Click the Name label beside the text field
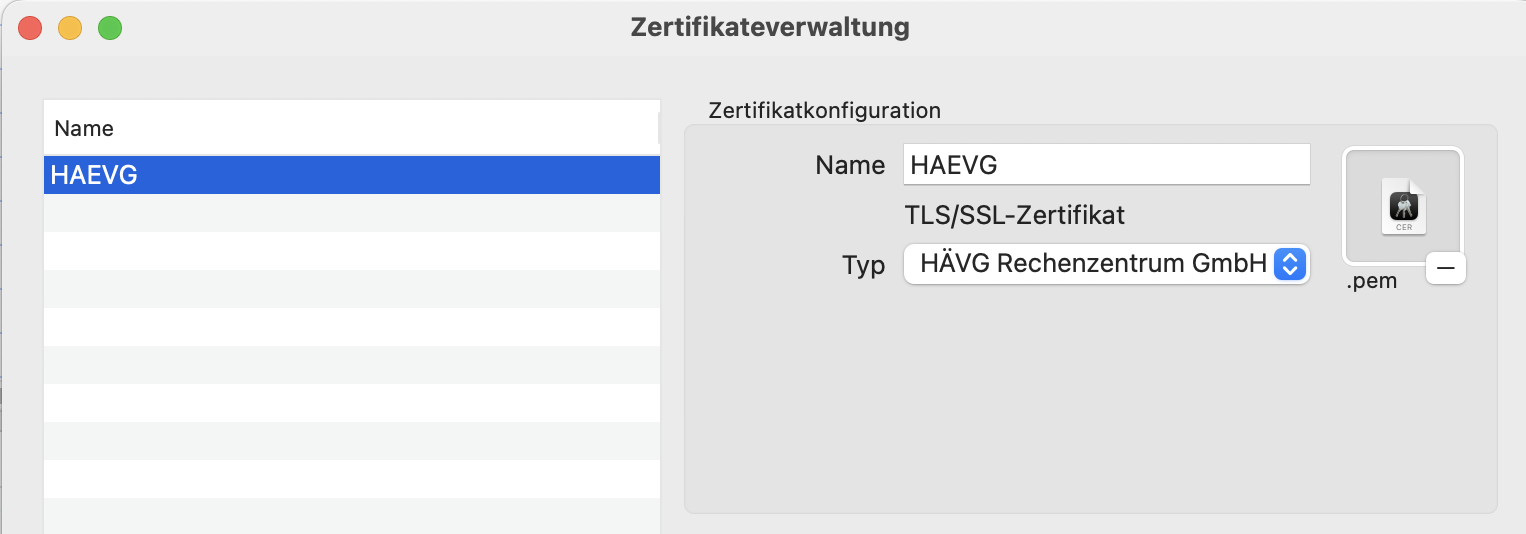 (x=850, y=165)
